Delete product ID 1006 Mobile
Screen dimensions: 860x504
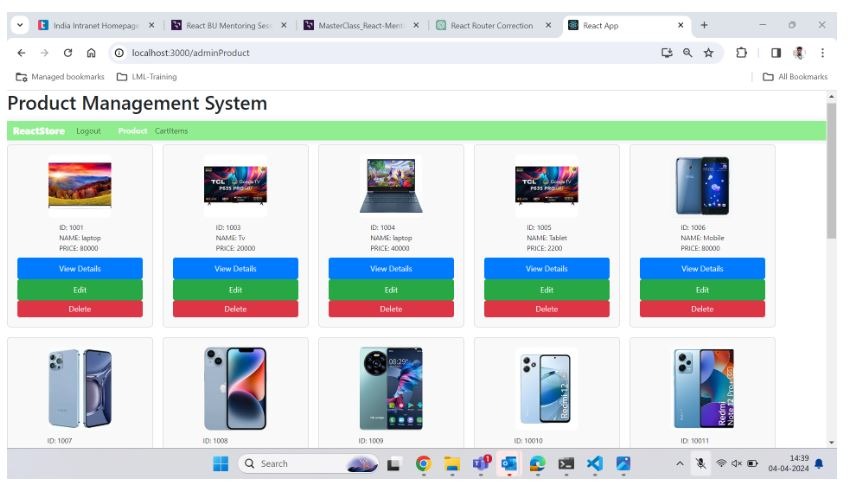(703, 310)
